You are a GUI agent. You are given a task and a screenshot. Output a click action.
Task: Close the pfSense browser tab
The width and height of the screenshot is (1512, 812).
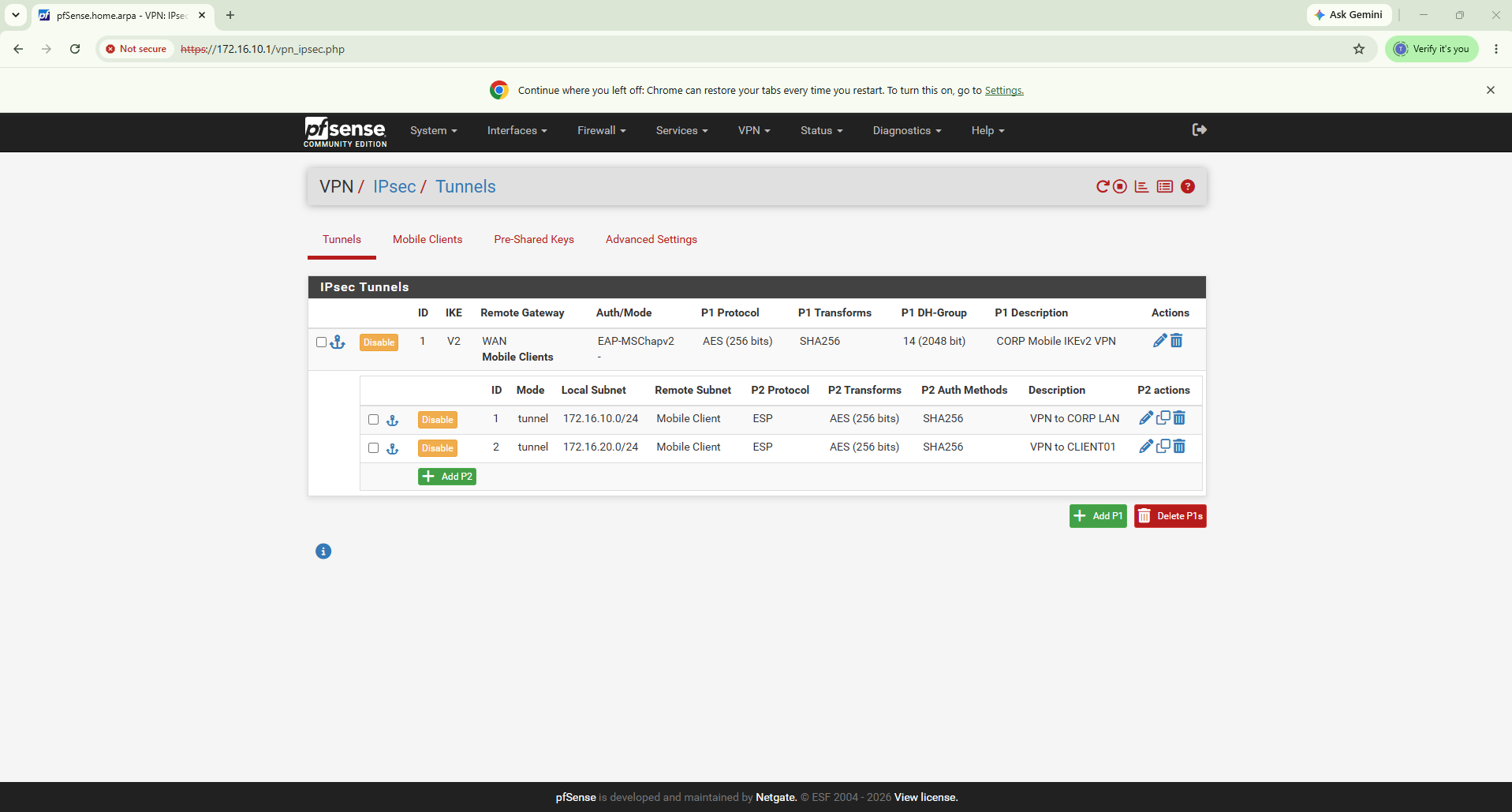[202, 15]
